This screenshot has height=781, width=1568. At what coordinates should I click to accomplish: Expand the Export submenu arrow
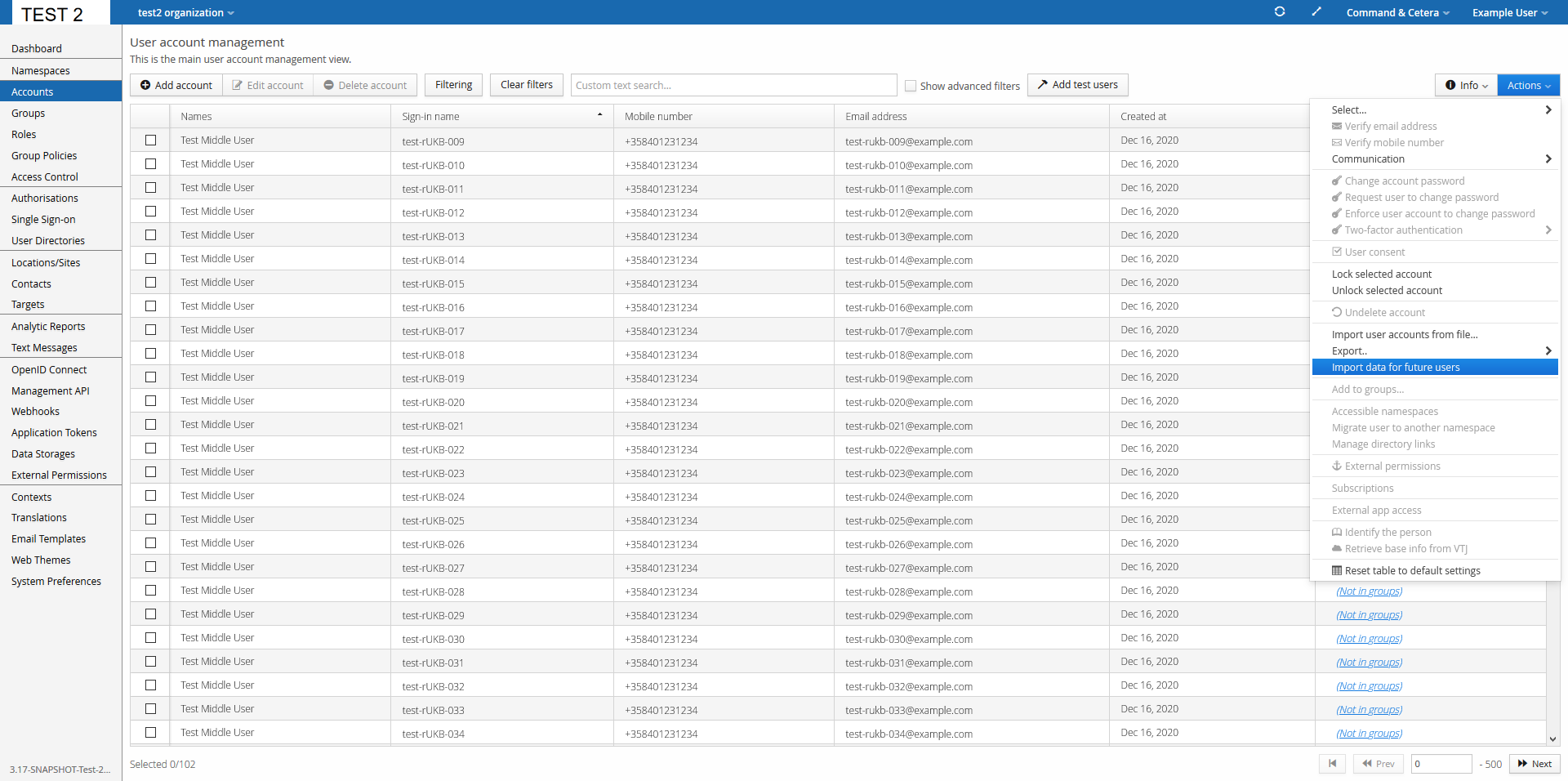click(x=1548, y=351)
